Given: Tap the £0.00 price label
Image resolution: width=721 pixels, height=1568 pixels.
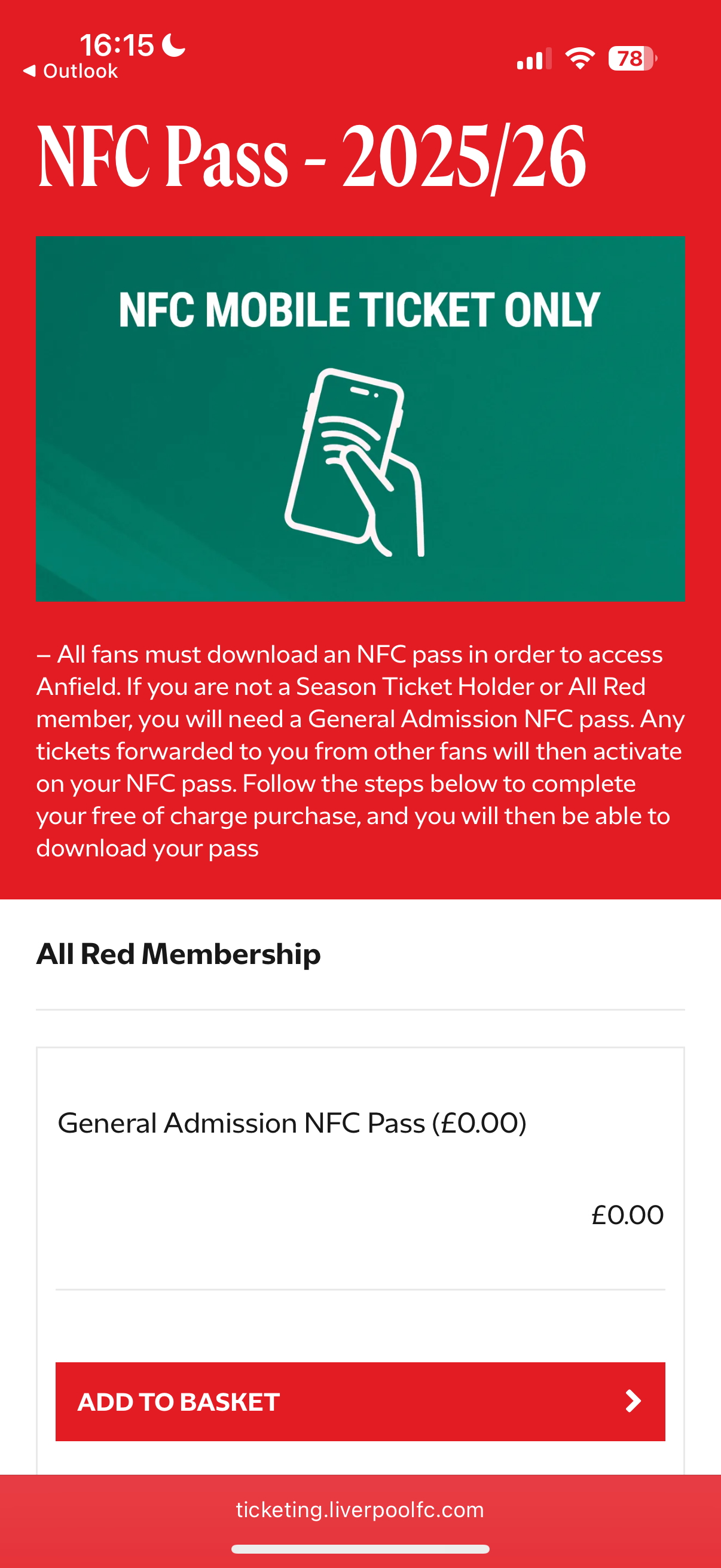Looking at the screenshot, I should (627, 1215).
